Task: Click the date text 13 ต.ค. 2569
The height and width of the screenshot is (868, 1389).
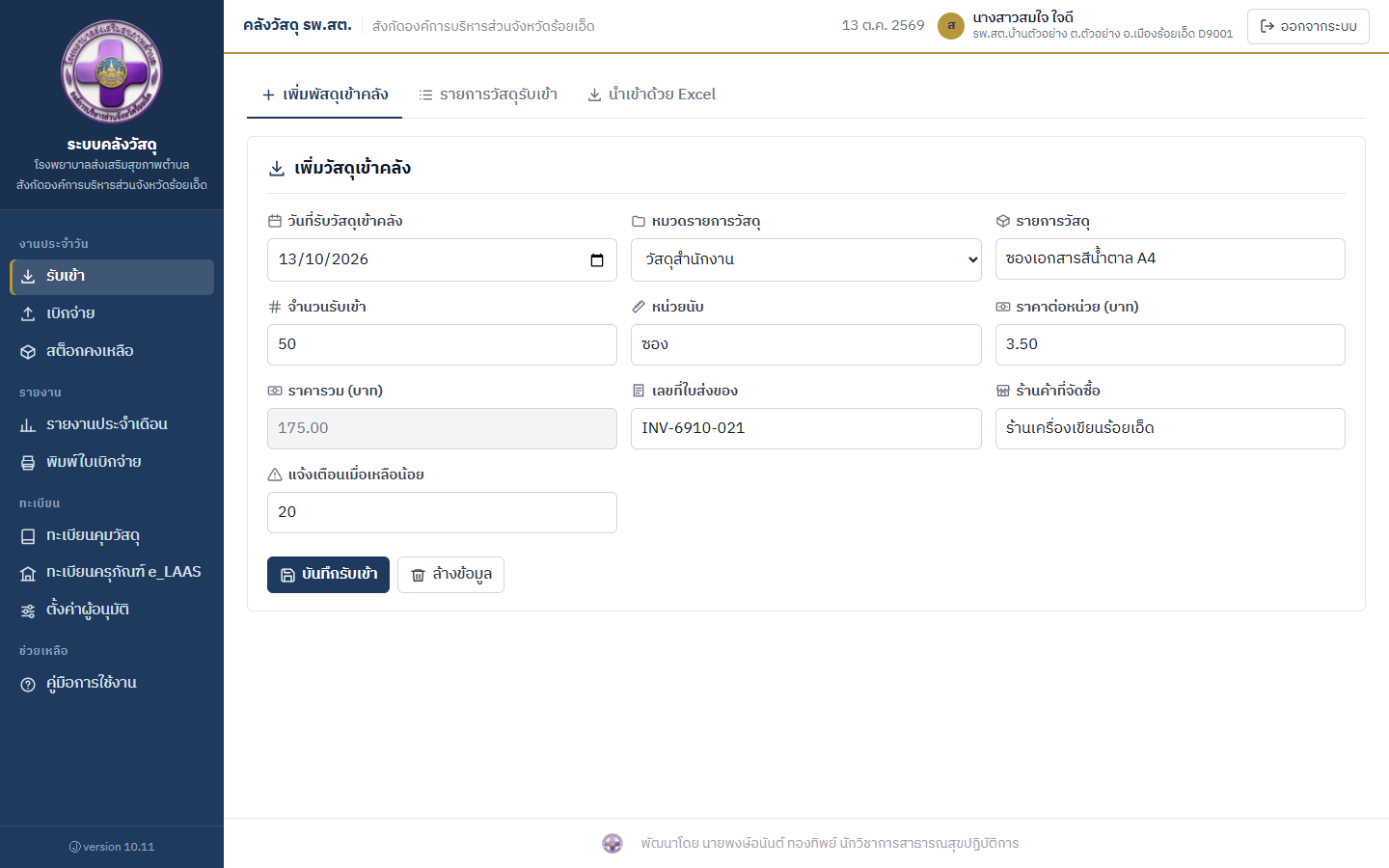Action: 884,26
